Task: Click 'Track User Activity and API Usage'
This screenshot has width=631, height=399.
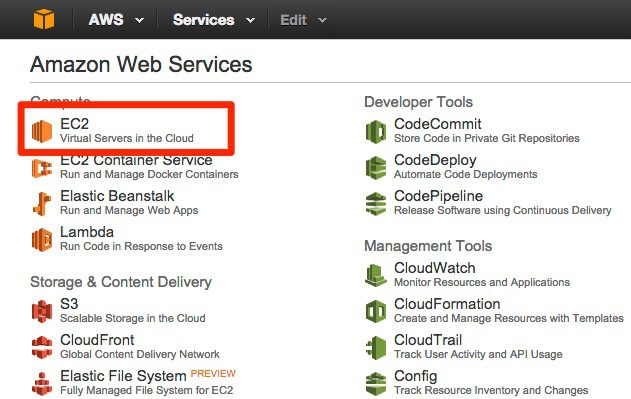Action: click(478, 354)
